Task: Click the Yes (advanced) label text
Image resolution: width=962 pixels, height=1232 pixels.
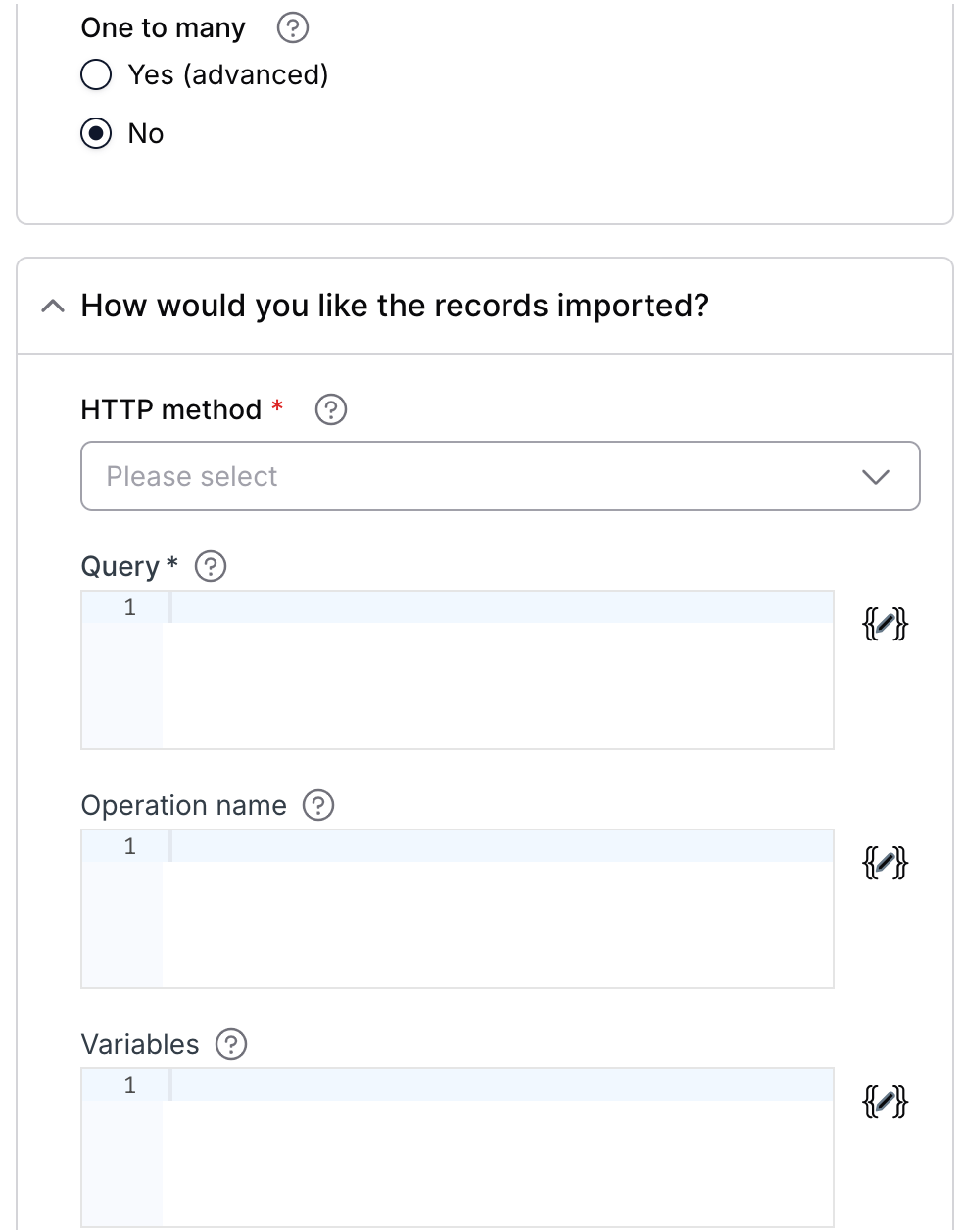Action: [x=228, y=74]
